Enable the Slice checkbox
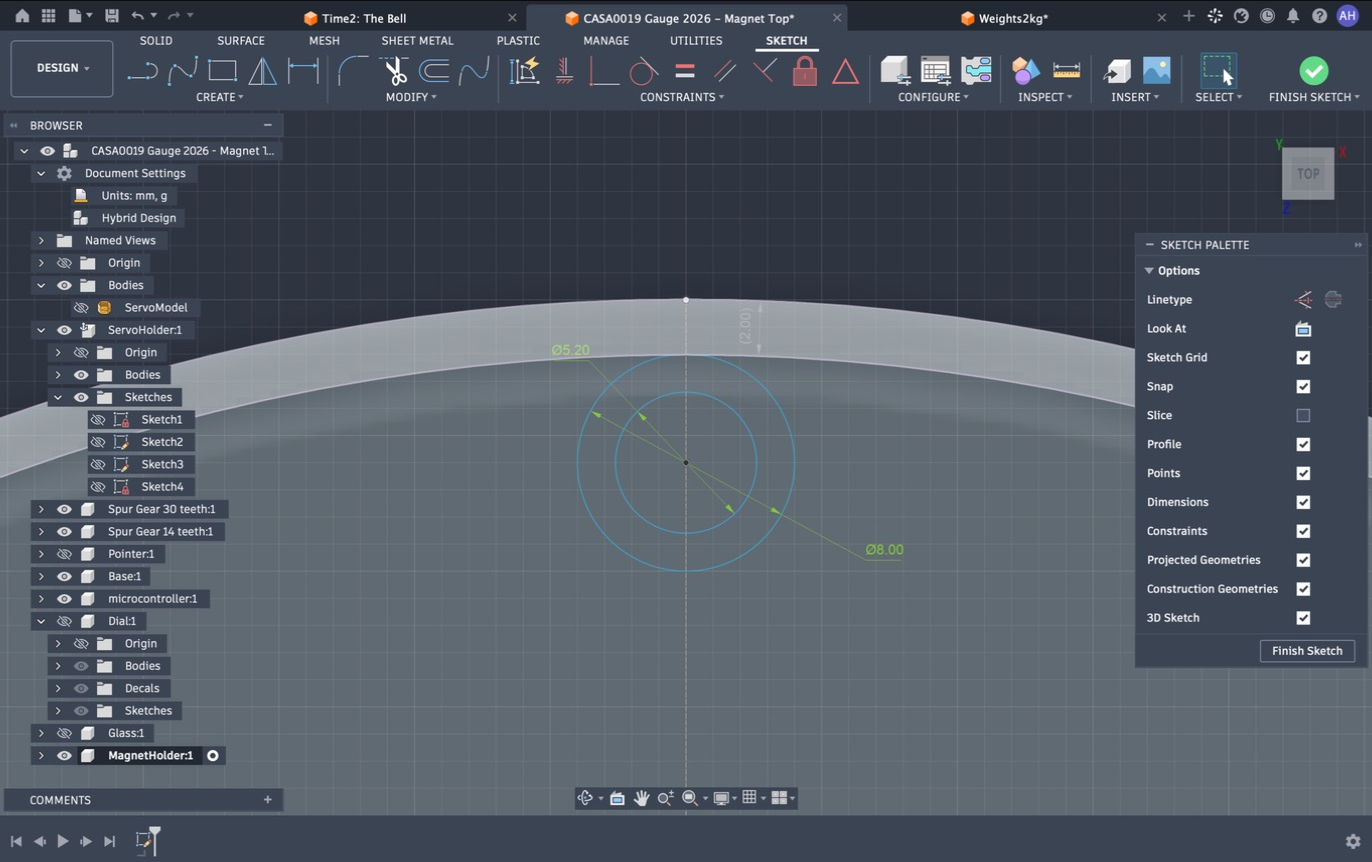 point(1303,415)
